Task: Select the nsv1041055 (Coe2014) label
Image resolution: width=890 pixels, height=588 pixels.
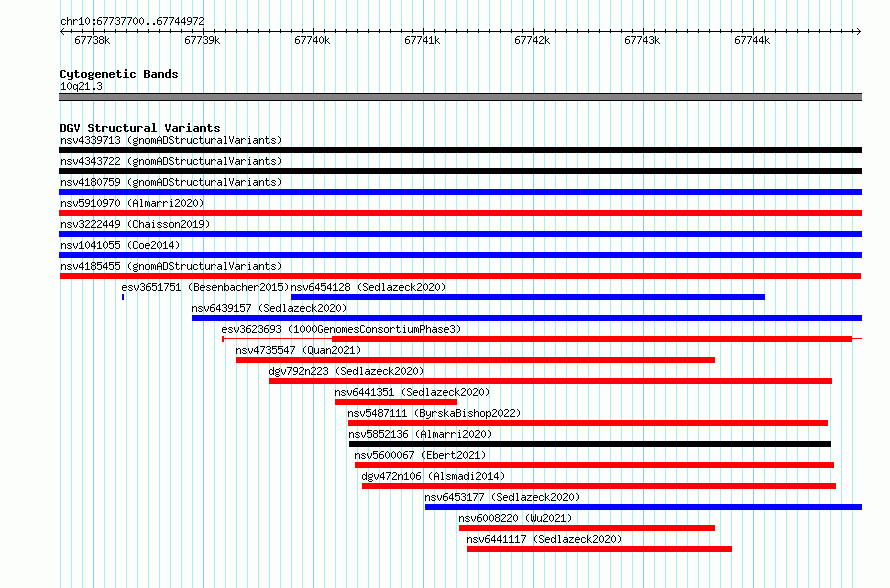Action: point(120,245)
